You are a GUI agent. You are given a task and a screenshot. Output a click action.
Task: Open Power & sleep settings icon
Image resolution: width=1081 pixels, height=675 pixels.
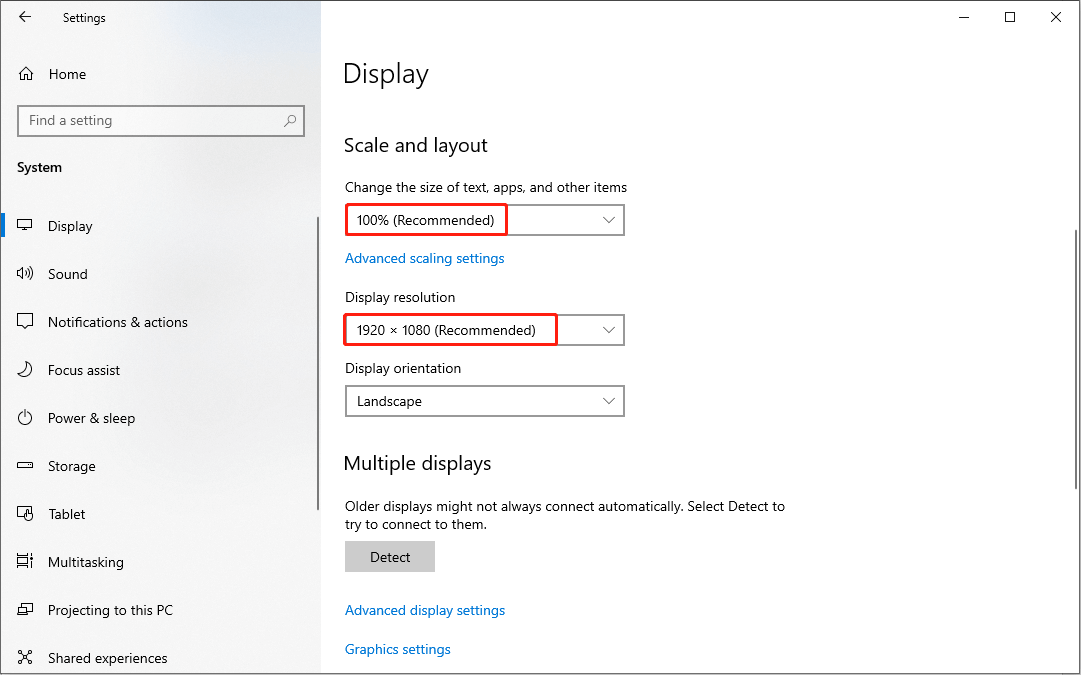[25, 417]
